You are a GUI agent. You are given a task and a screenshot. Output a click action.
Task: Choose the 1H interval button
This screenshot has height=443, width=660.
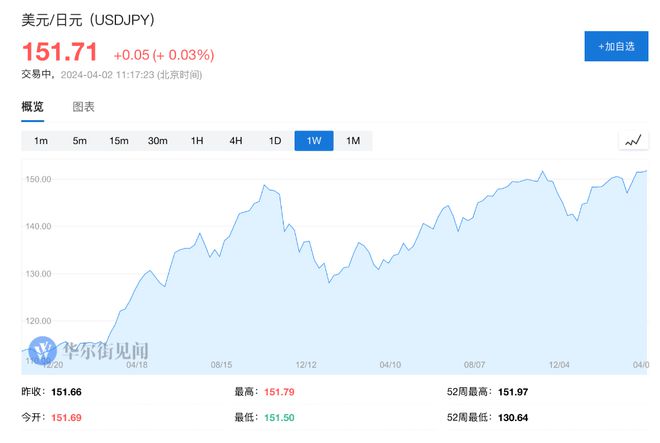point(197,141)
